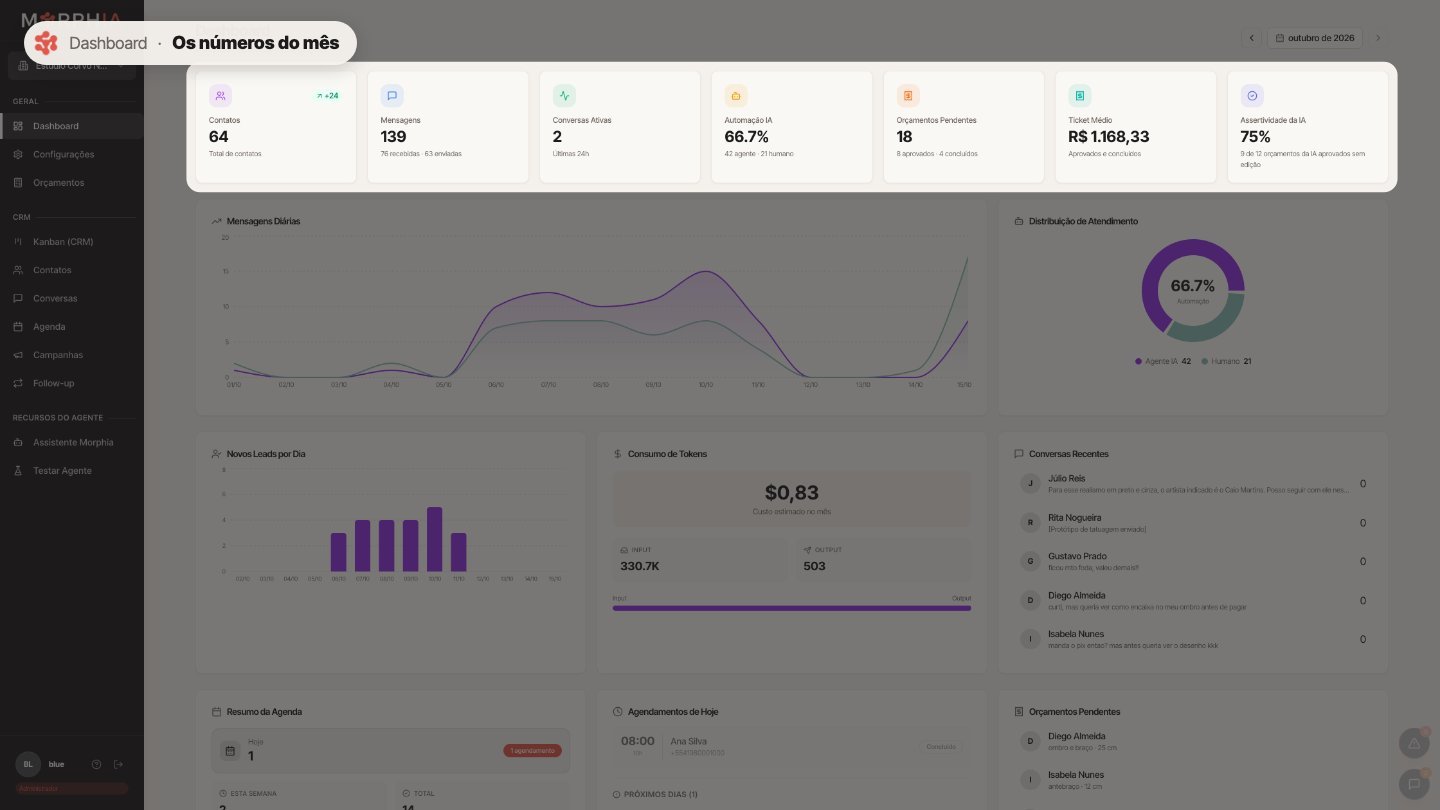Image resolution: width=1440 pixels, height=810 pixels.
Task: Click the Conversas Ativas pulse icon
Action: [x=564, y=96]
